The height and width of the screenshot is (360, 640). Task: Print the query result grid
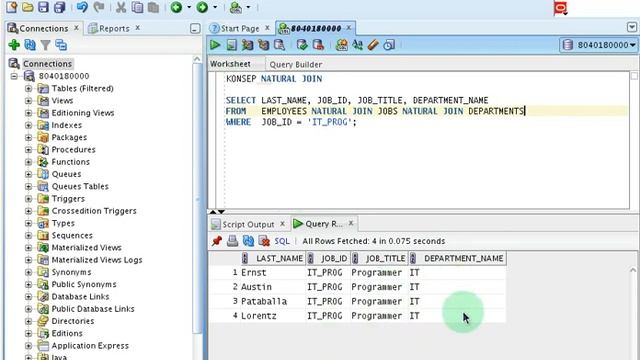pos(232,241)
